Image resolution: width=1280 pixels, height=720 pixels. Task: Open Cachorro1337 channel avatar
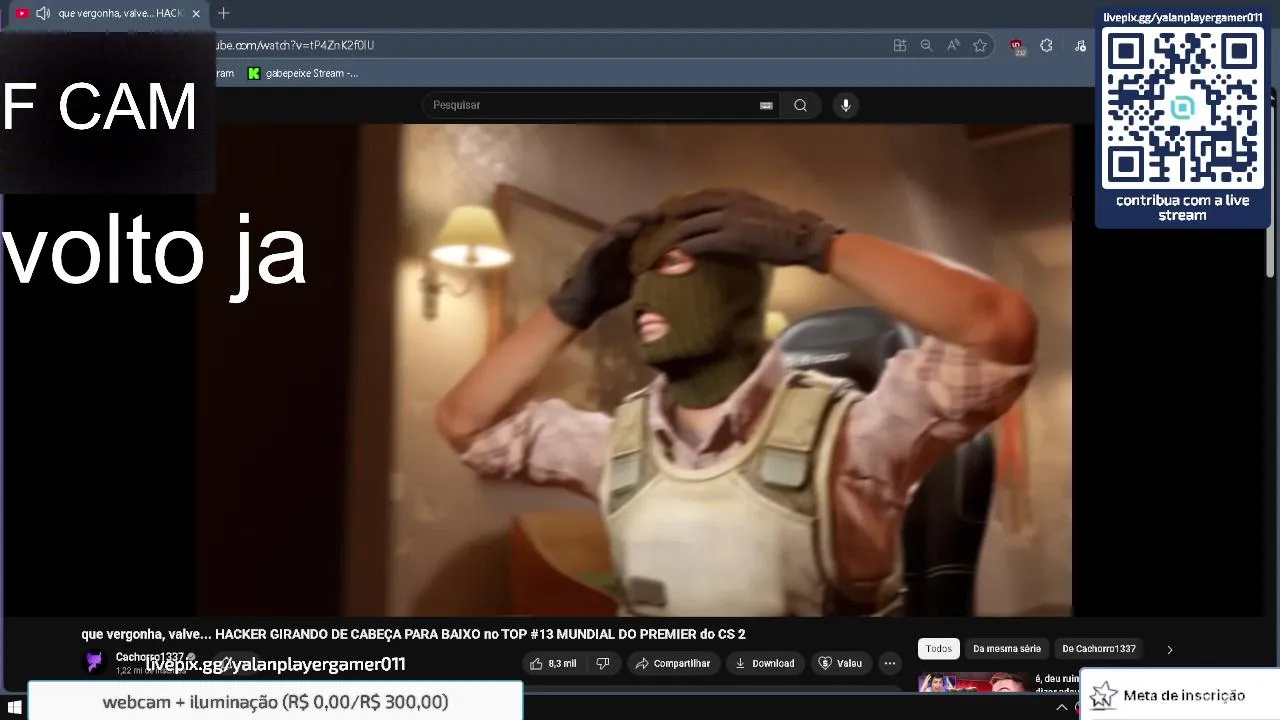pos(94,662)
